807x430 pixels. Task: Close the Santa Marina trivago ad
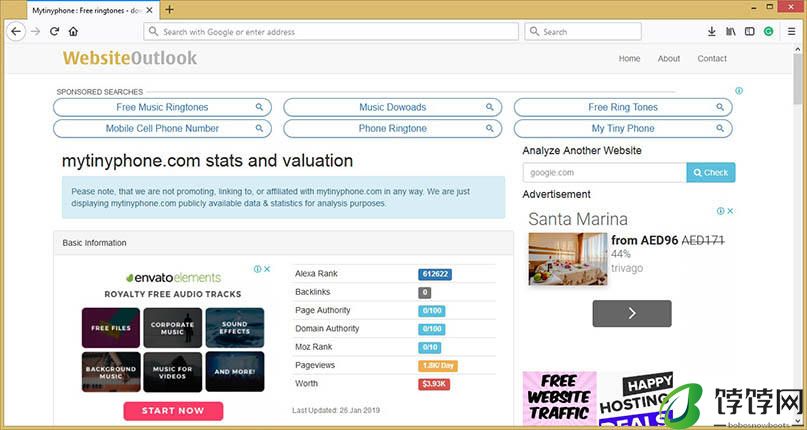[731, 211]
